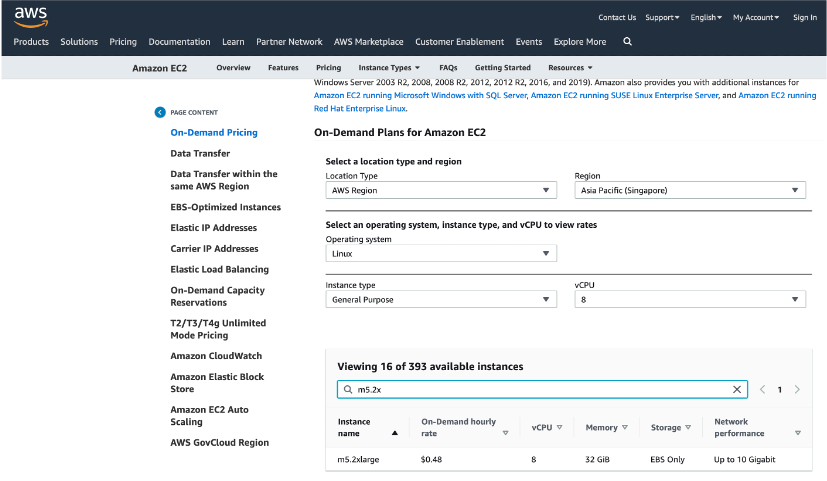Expand Resources submenu
827x481 pixels.
tap(570, 68)
